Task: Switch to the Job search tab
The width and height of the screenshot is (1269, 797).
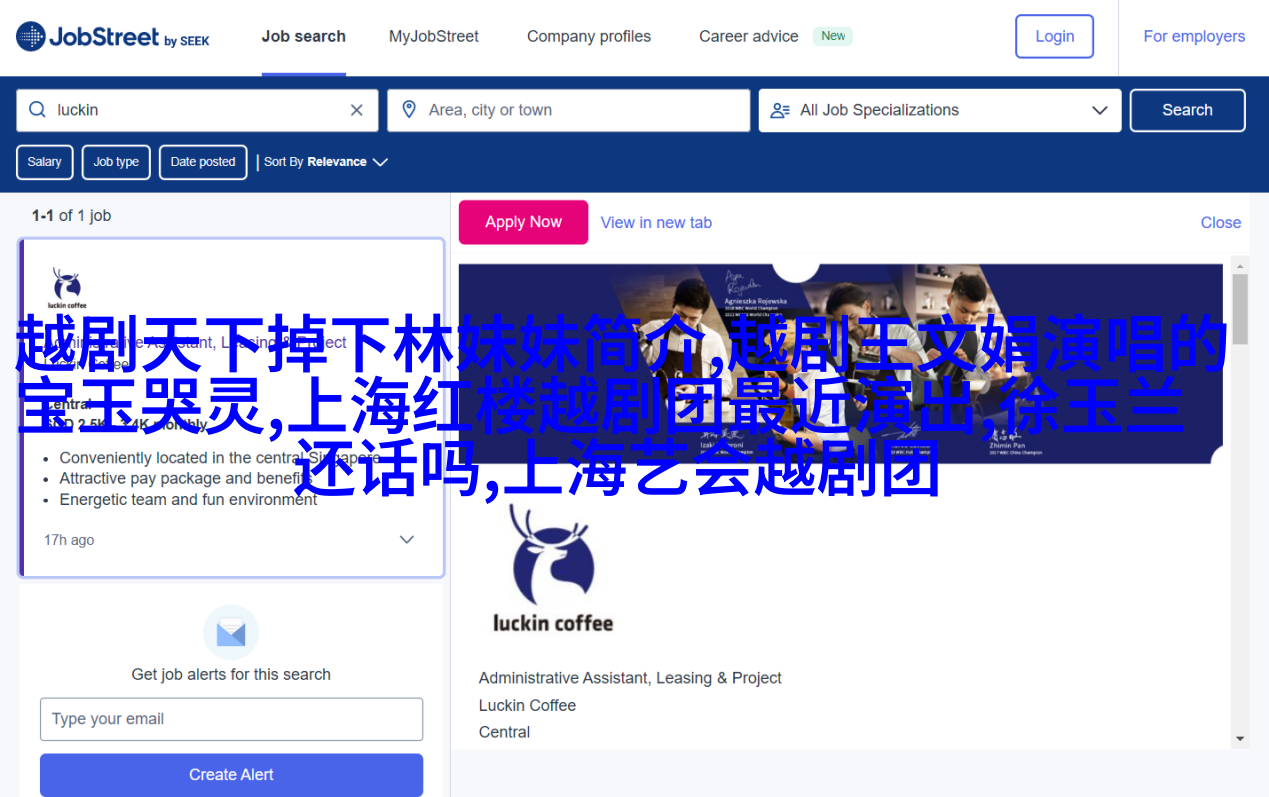Action: click(x=304, y=37)
